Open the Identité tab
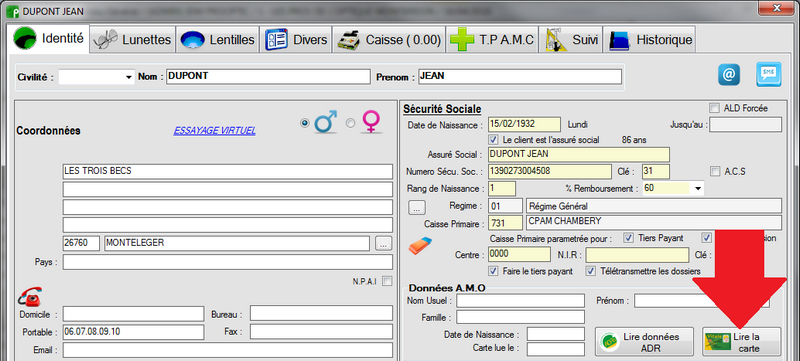This screenshot has width=800, height=361. click(x=49, y=39)
